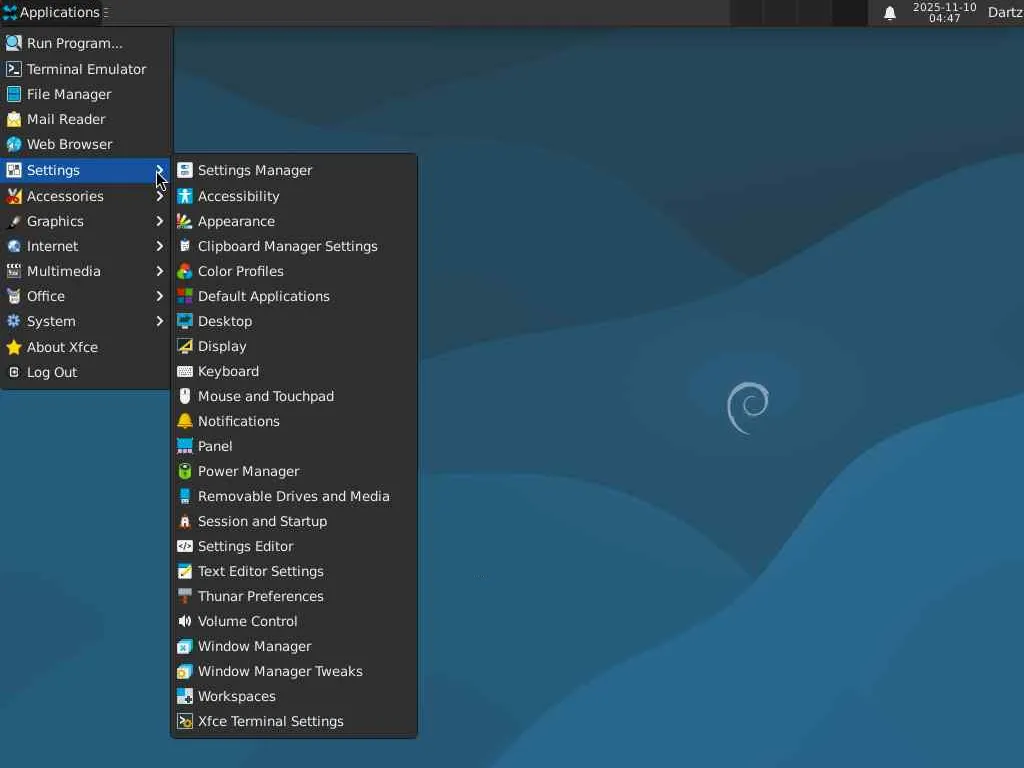Click the Default Applications icon
This screenshot has height=768, width=1024.
[185, 296]
